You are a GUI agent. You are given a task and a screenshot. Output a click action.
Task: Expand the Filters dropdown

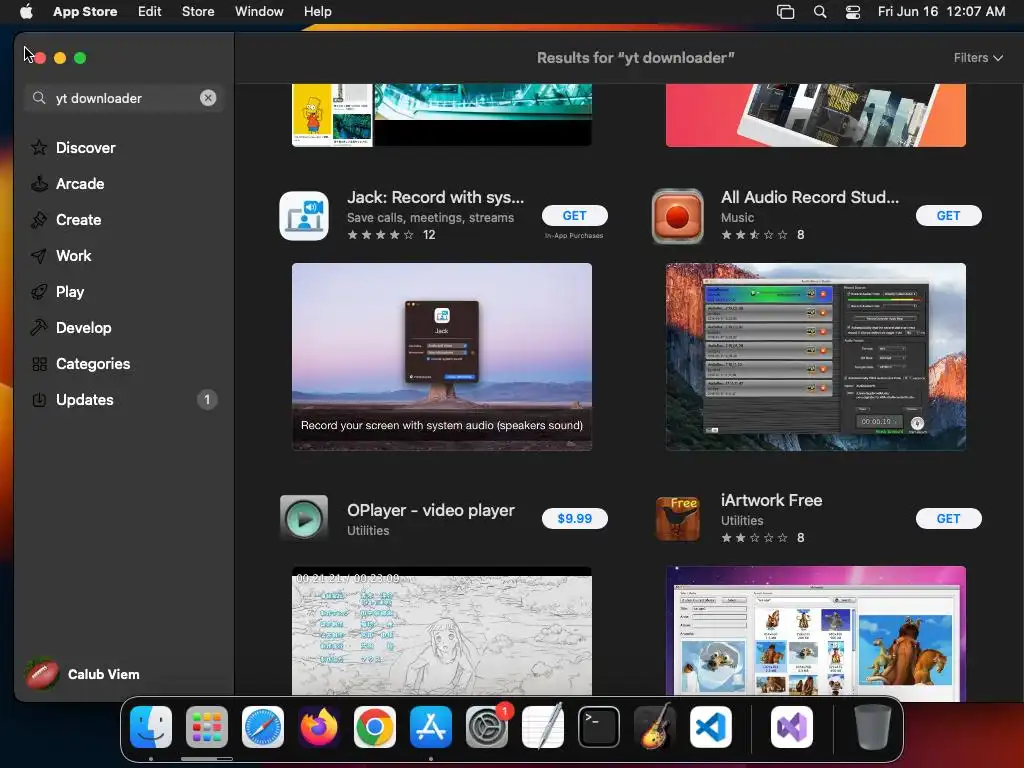[x=978, y=57]
